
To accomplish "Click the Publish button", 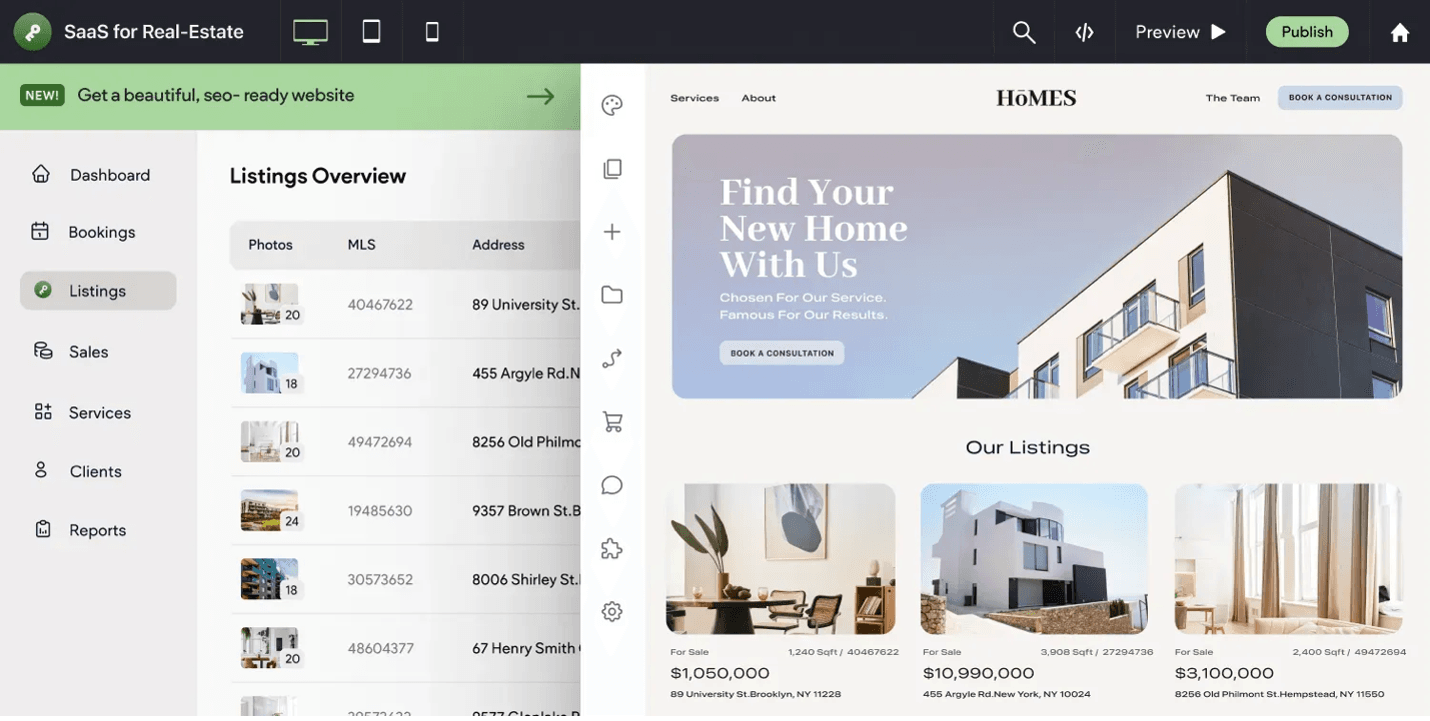I will pos(1306,31).
